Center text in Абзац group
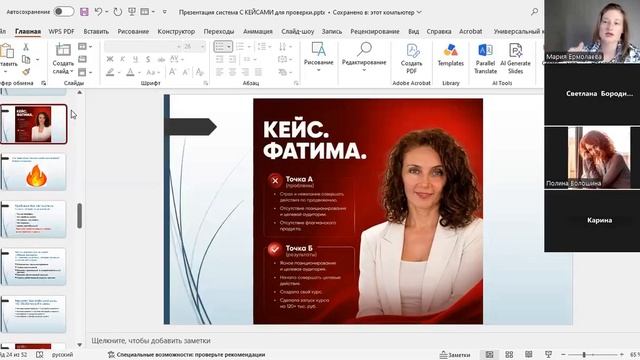This screenshot has height=360, width=640. click(x=232, y=72)
